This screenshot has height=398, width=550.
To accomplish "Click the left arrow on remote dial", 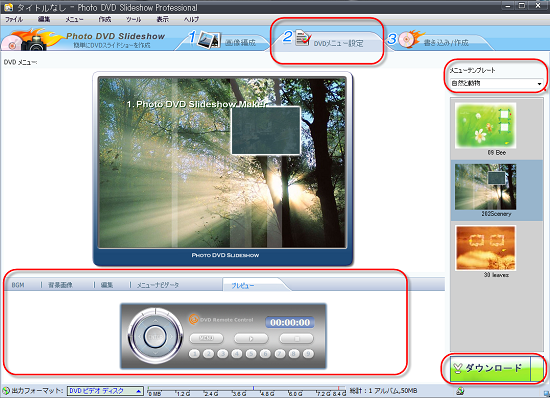I will coord(140,337).
